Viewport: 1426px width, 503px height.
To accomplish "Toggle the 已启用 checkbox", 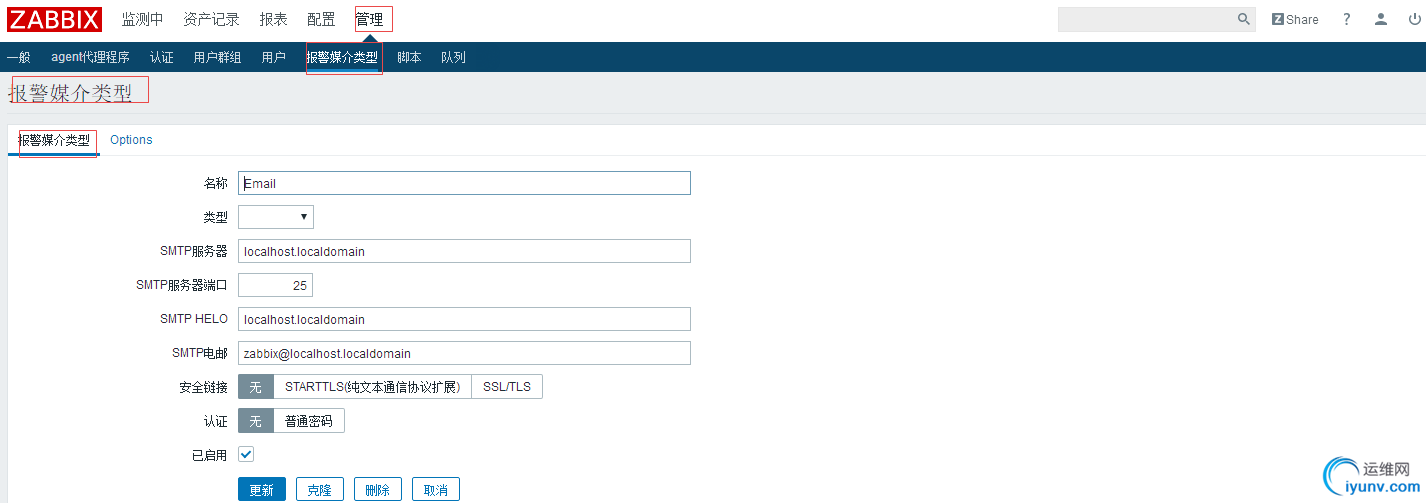I will (x=246, y=454).
